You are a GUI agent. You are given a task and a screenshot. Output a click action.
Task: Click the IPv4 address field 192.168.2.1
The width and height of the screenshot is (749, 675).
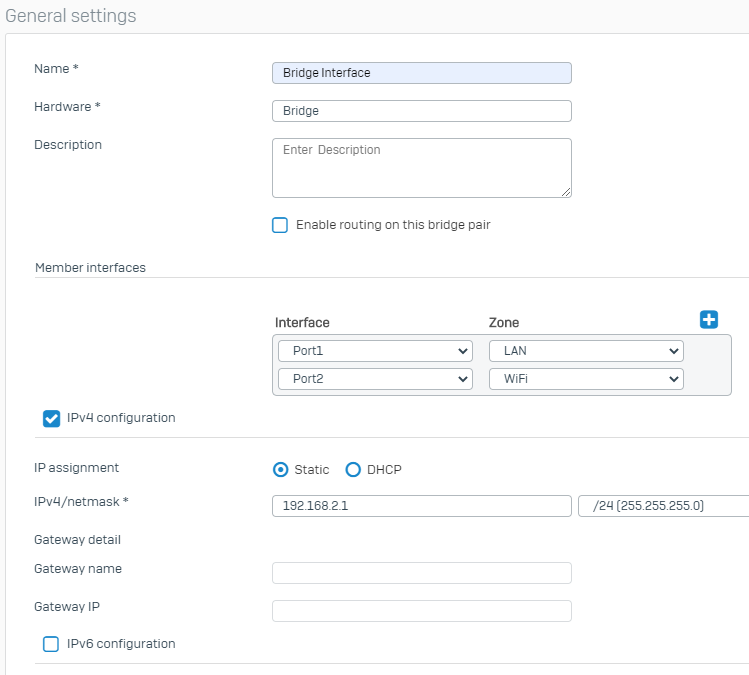[x=421, y=506]
